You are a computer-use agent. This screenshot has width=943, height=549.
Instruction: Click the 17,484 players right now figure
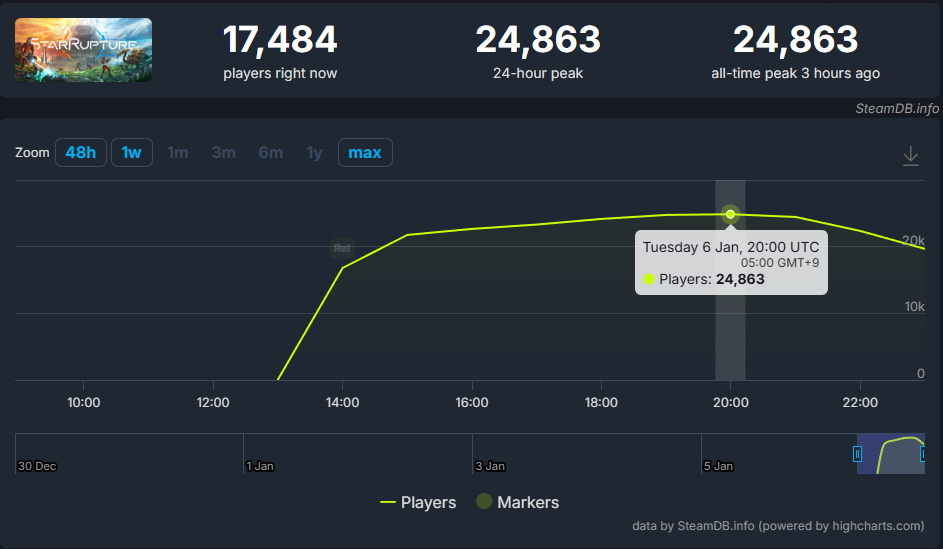coord(280,40)
